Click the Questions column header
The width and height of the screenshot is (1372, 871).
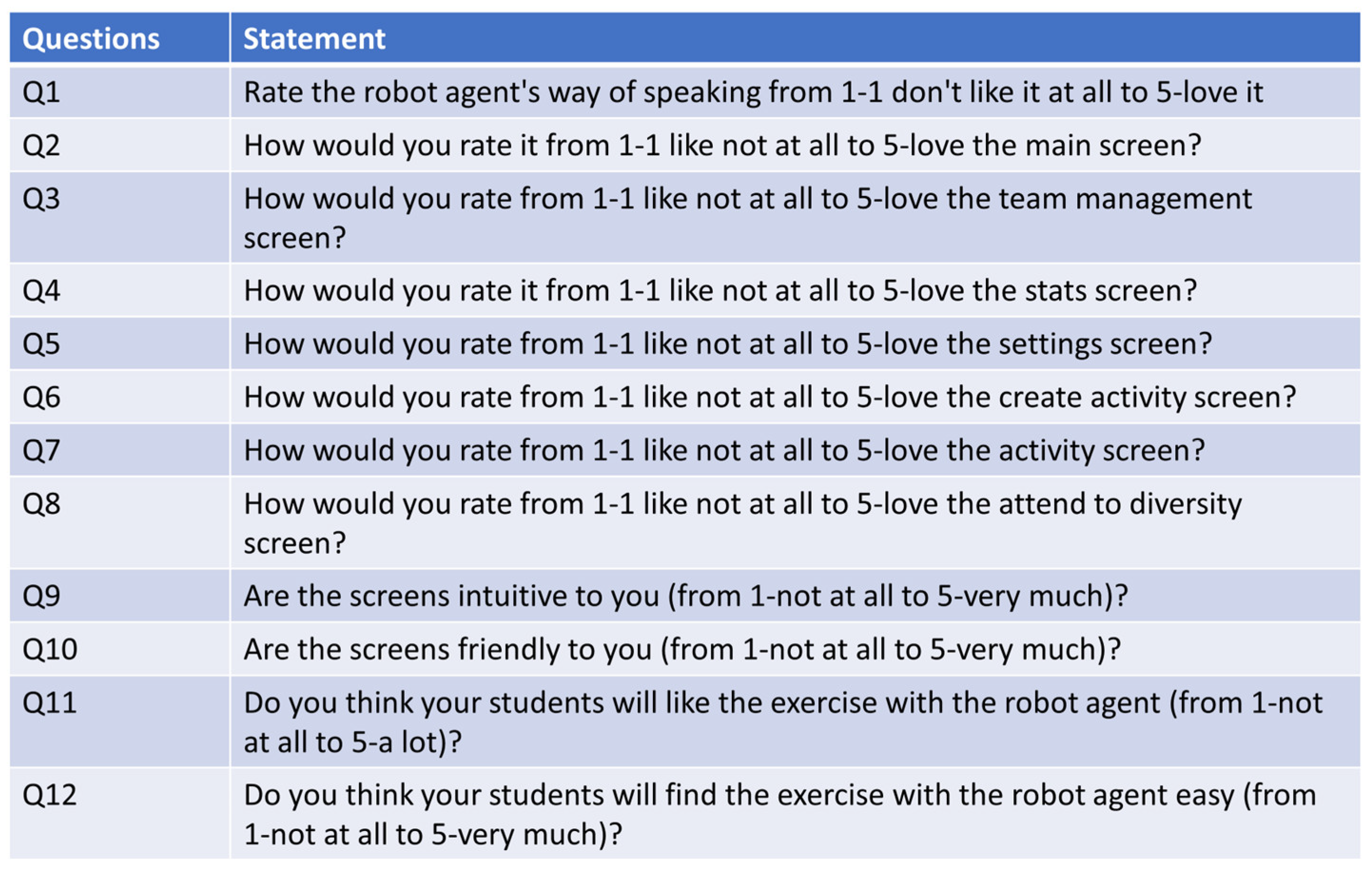pos(90,39)
